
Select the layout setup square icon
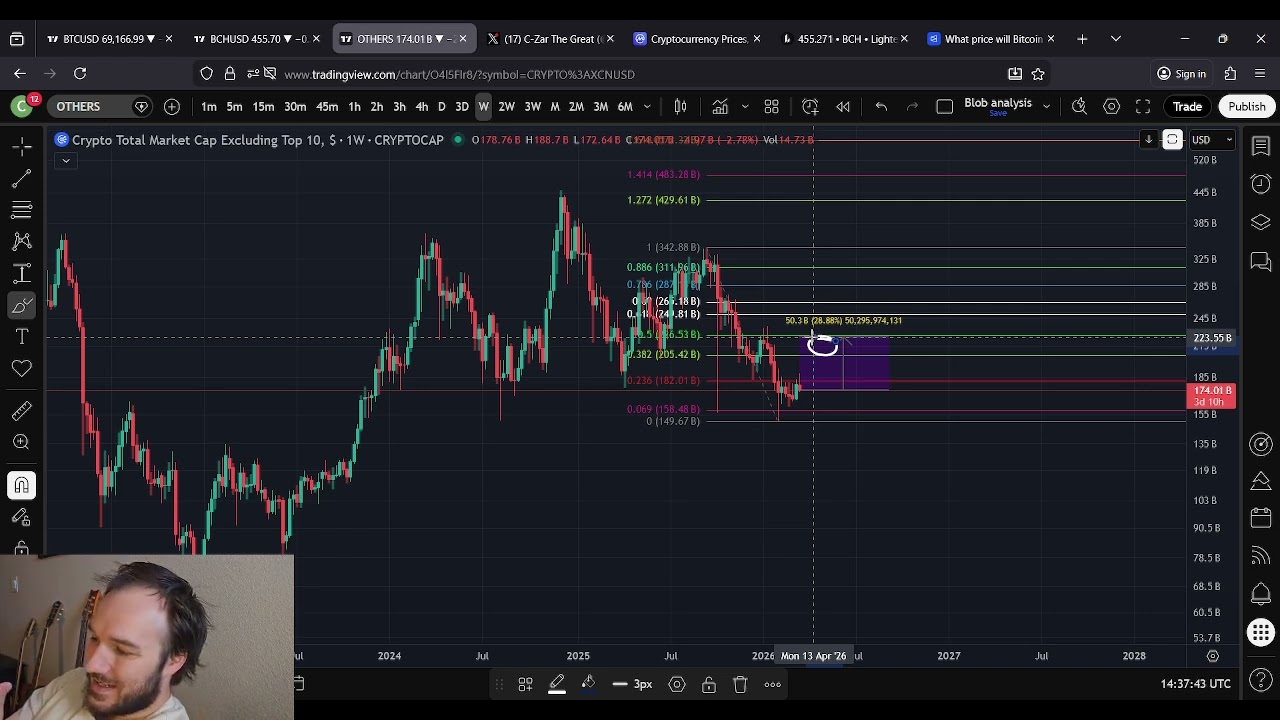[x=944, y=106]
